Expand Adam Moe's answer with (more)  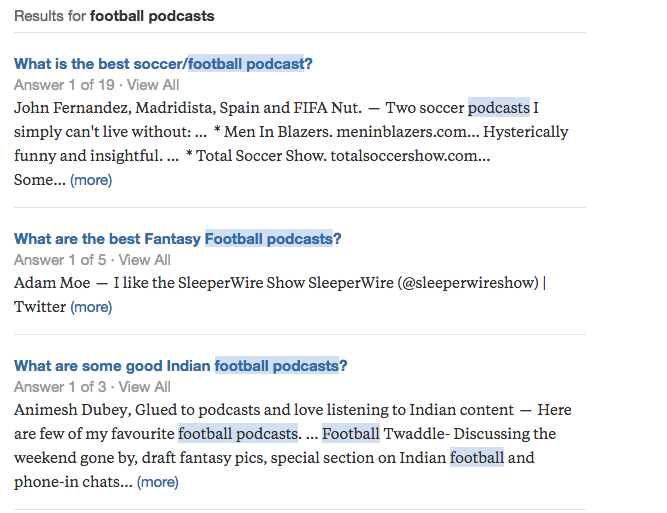(91, 307)
